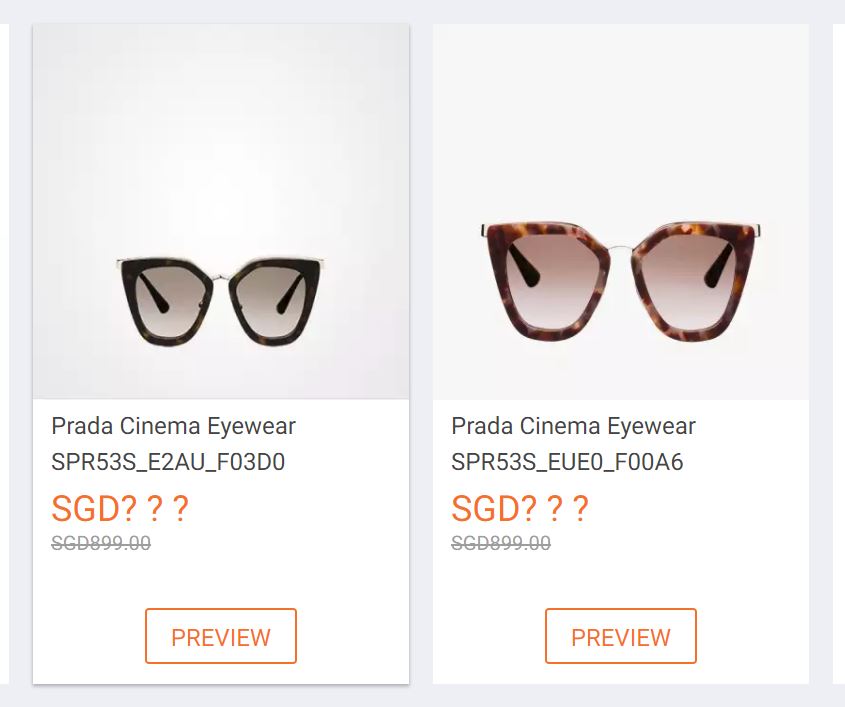Click the orange SGD price under SPR53S_EUE0_F00A6
Screen dimensions: 845x707
click(x=520, y=509)
